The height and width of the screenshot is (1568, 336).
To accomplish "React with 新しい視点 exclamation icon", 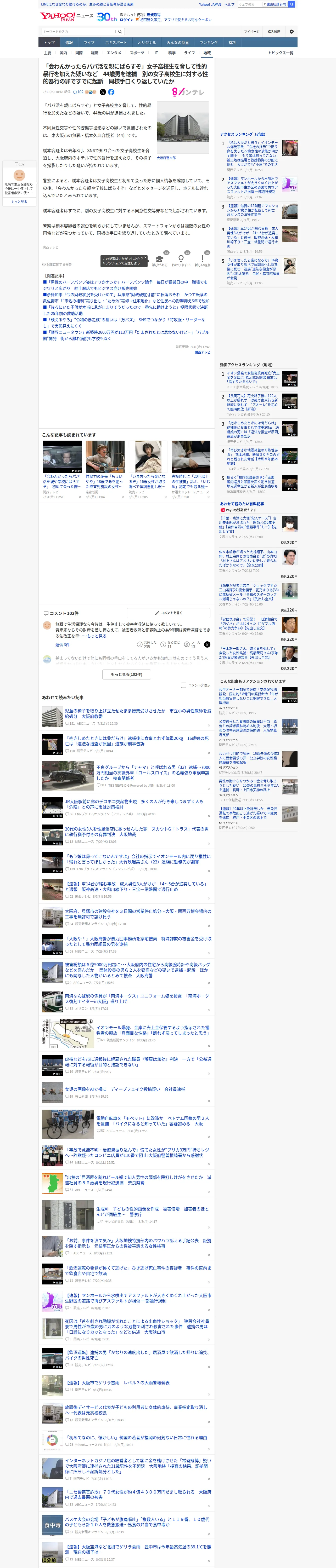I will pos(203,259).
